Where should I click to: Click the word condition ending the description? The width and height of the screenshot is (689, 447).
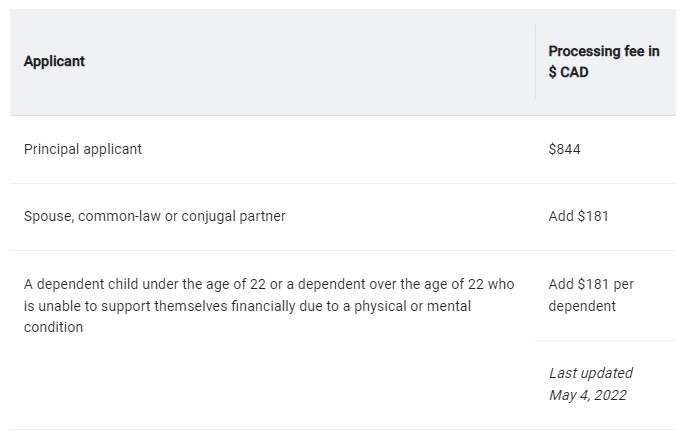point(53,327)
